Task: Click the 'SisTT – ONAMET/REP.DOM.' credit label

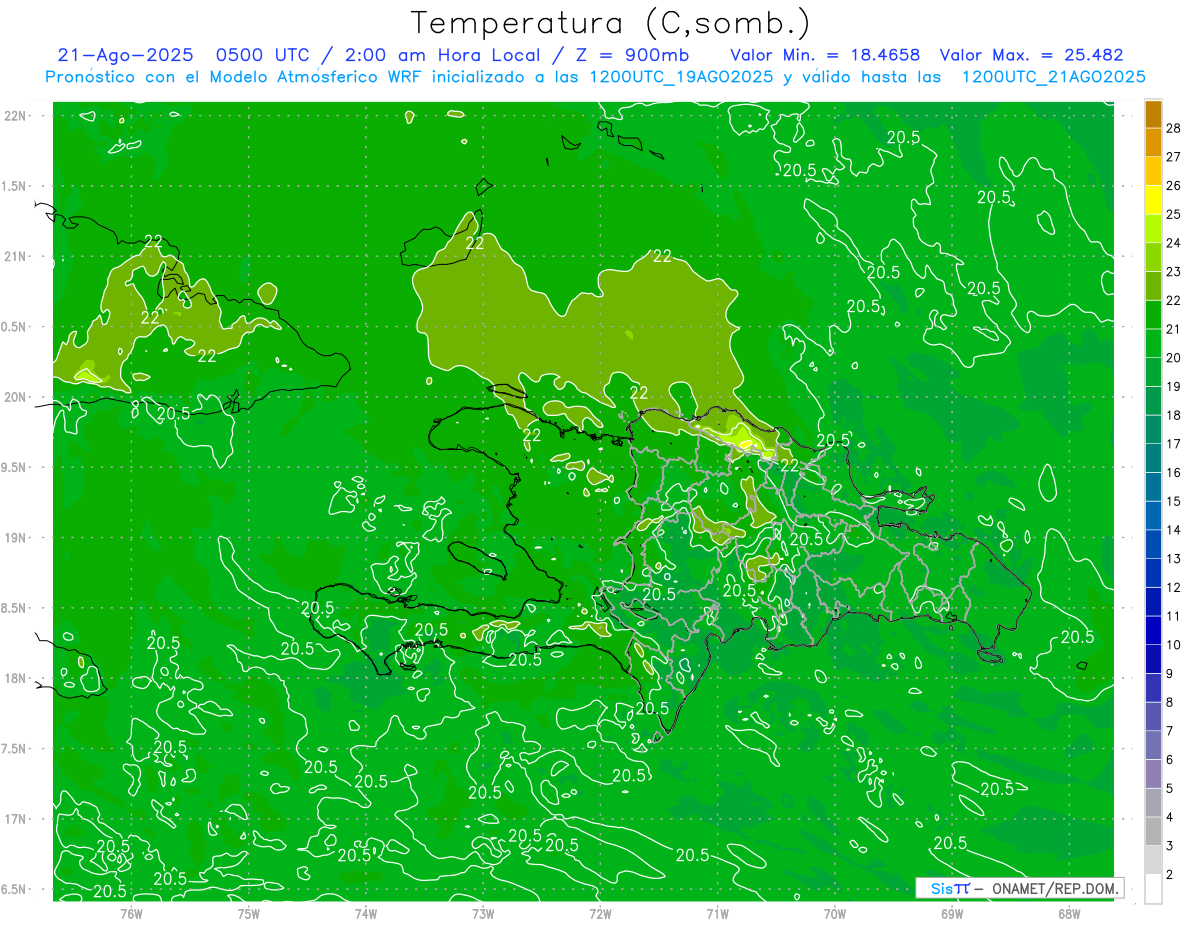Action: [1020, 888]
